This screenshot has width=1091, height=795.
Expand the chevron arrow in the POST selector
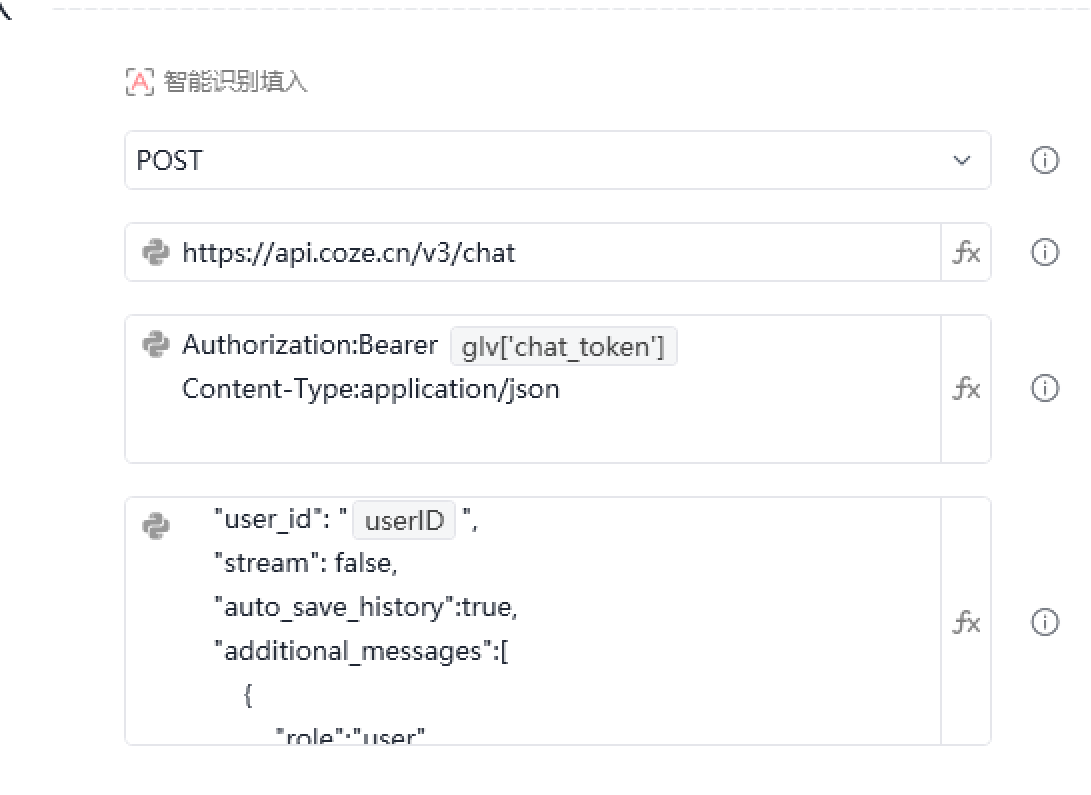pyautogui.click(x=962, y=160)
